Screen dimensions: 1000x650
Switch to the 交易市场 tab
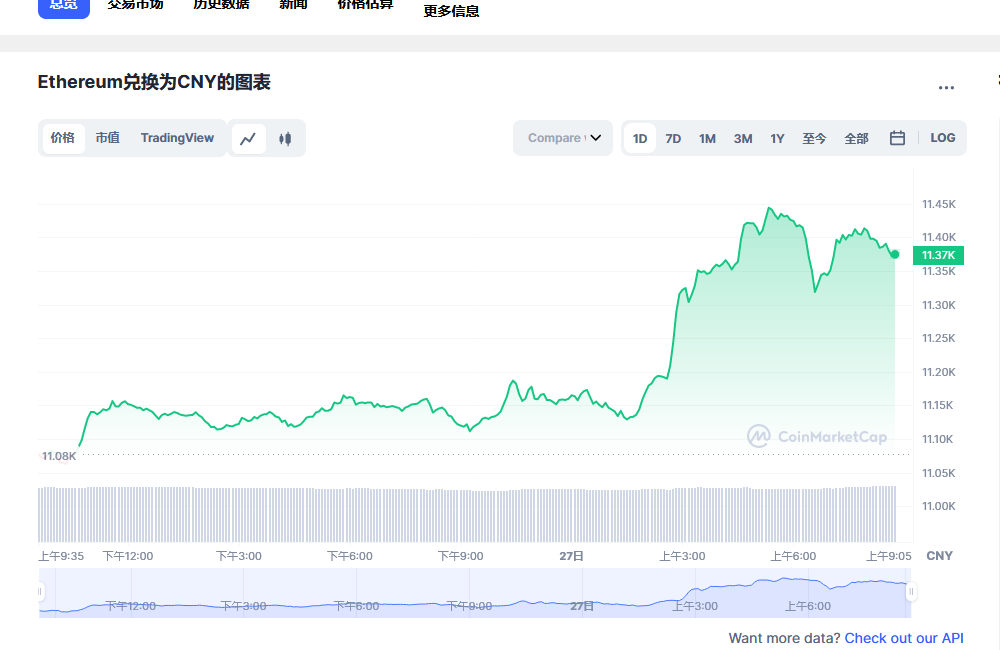(135, 3)
